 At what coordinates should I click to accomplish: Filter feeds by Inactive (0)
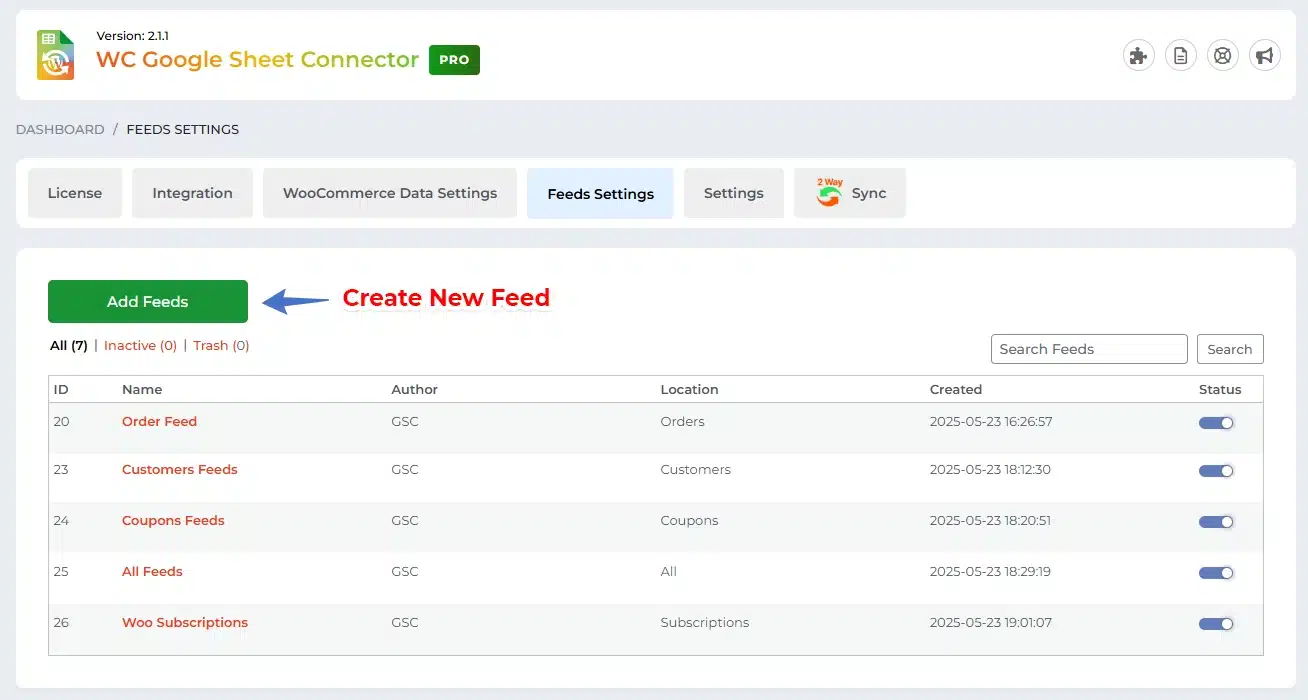coord(140,345)
